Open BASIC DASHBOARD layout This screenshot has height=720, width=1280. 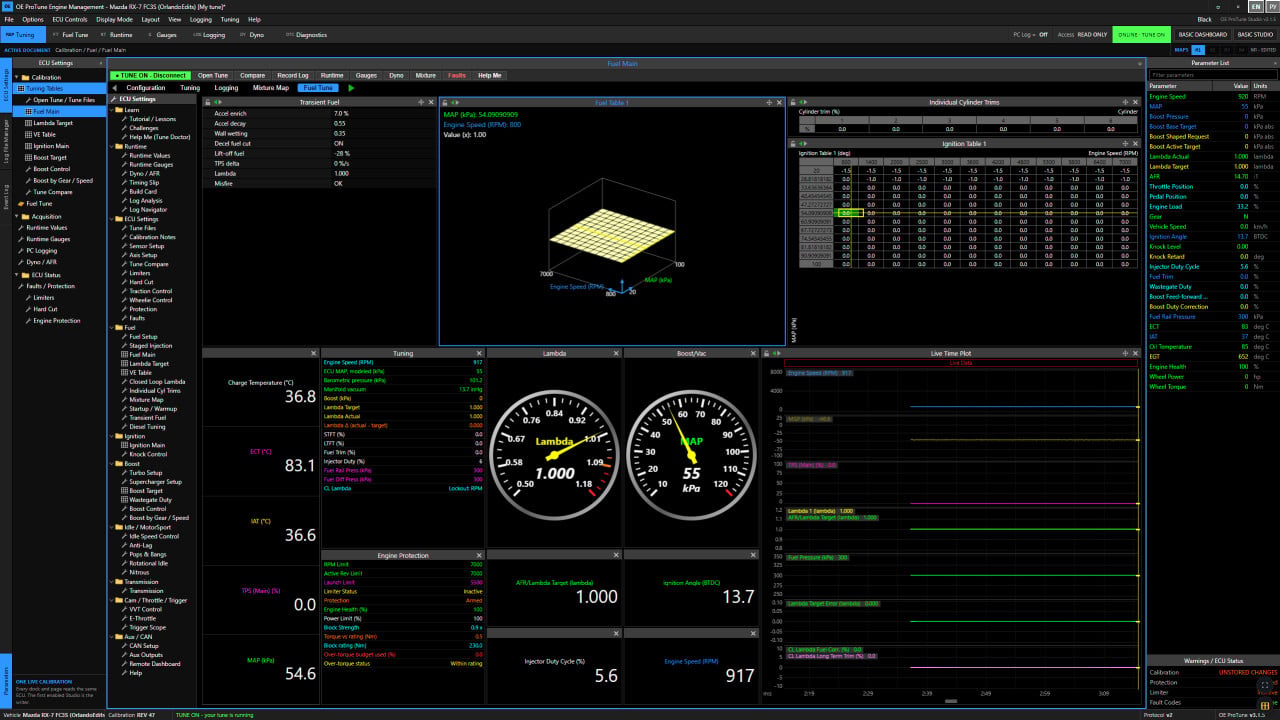tap(1203, 34)
